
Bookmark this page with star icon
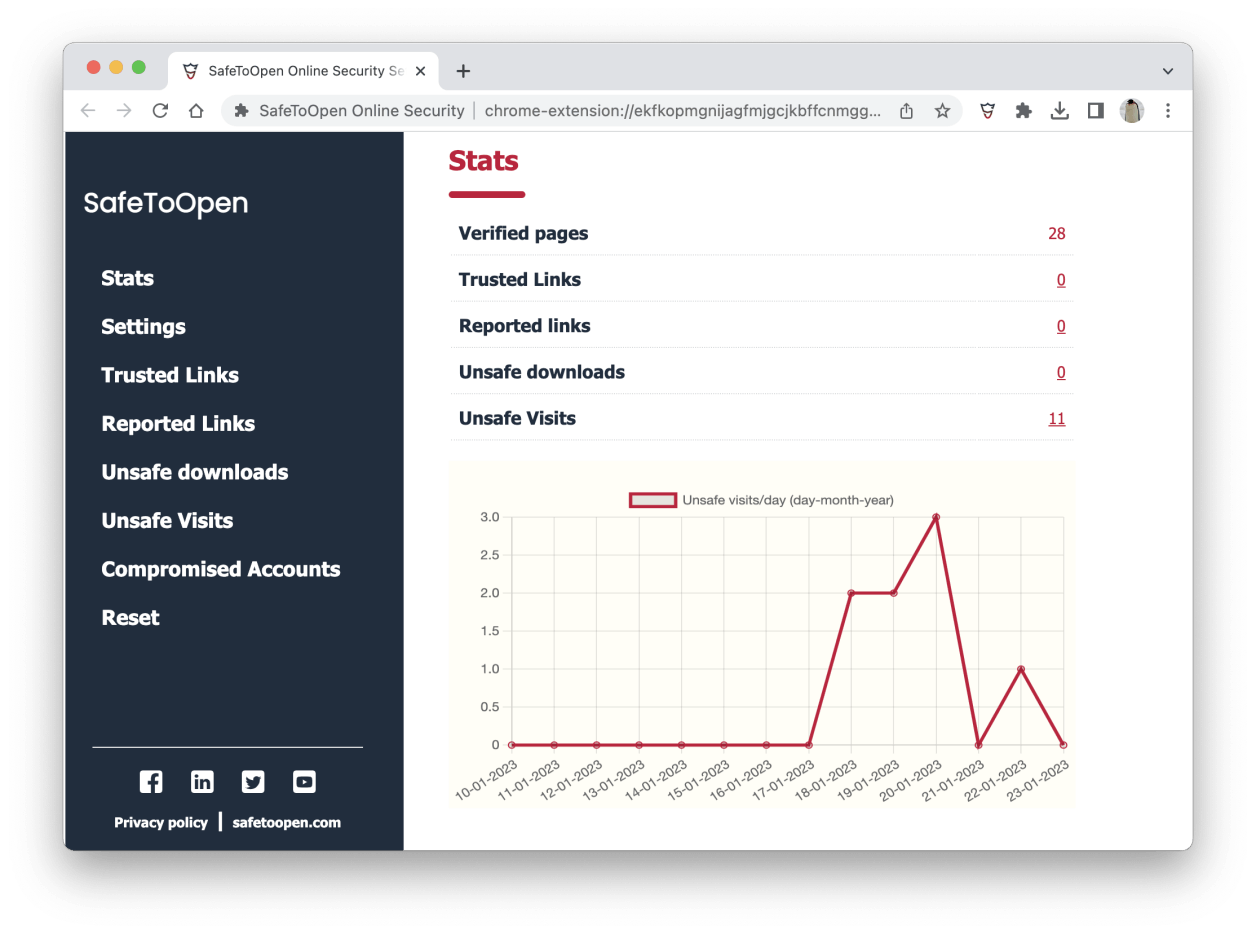942,111
